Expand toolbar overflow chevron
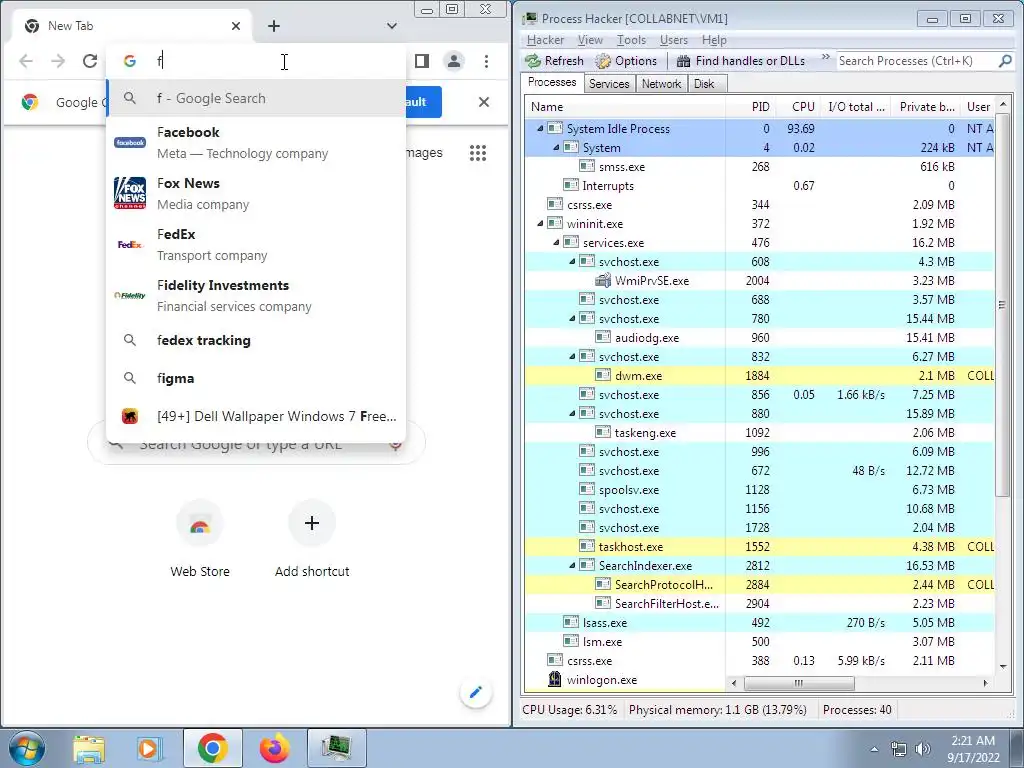1024x768 pixels. tap(825, 57)
